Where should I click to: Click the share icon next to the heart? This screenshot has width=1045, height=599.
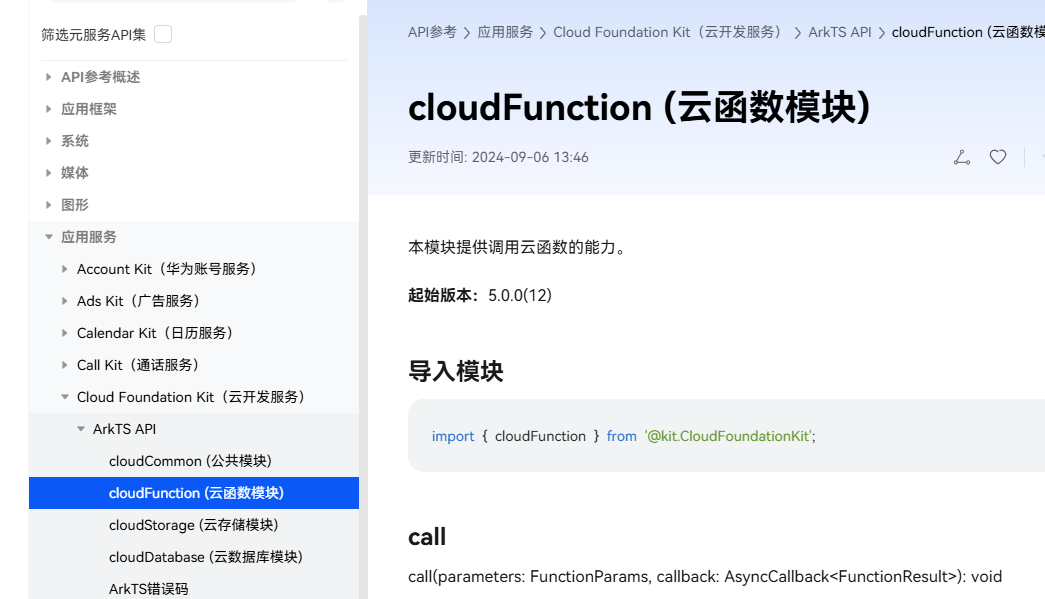(961, 157)
